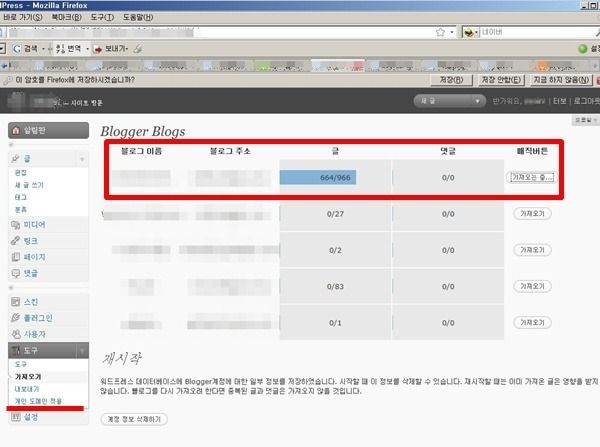This screenshot has height=447, width=600.
Task: Click the 스킨 appearance icon
Action: pyautogui.click(x=16, y=302)
